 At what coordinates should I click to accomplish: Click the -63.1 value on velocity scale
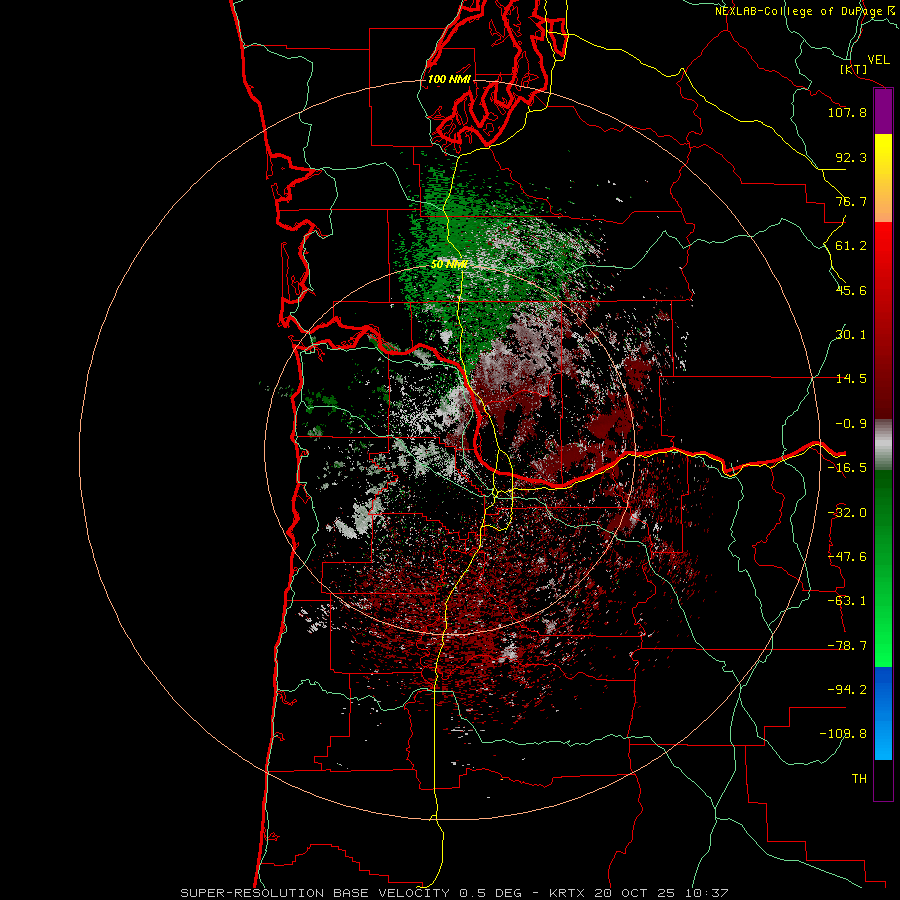pyautogui.click(x=847, y=601)
